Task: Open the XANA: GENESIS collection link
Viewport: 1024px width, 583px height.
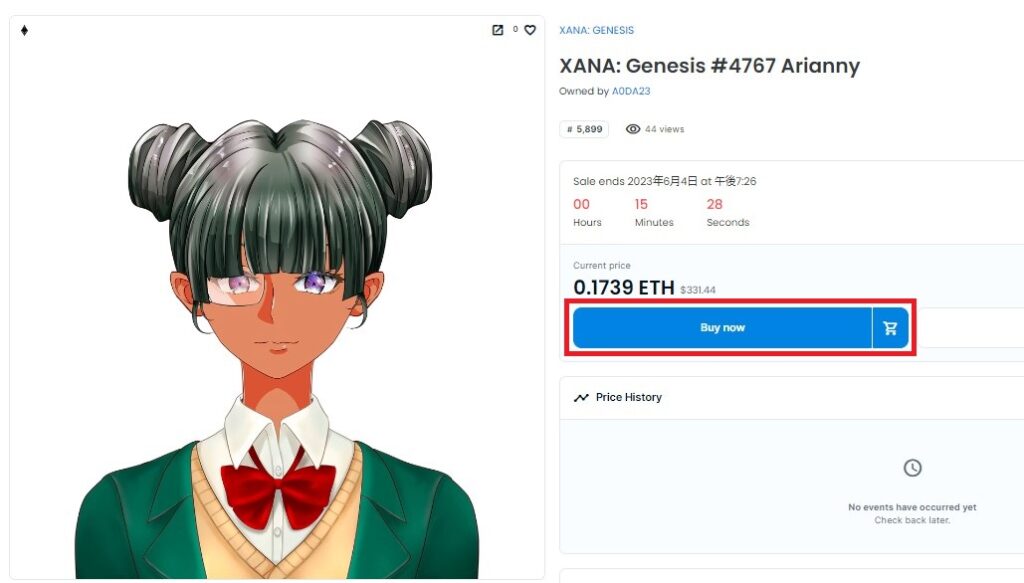Action: pos(596,30)
